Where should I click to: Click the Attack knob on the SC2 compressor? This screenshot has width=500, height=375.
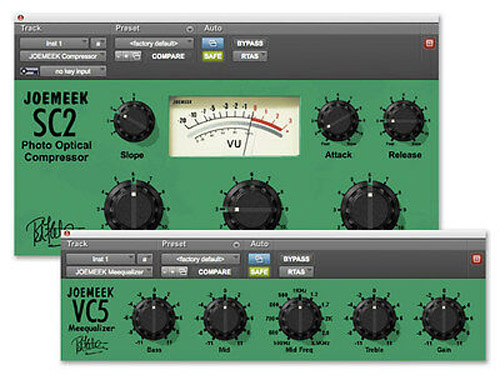point(338,121)
